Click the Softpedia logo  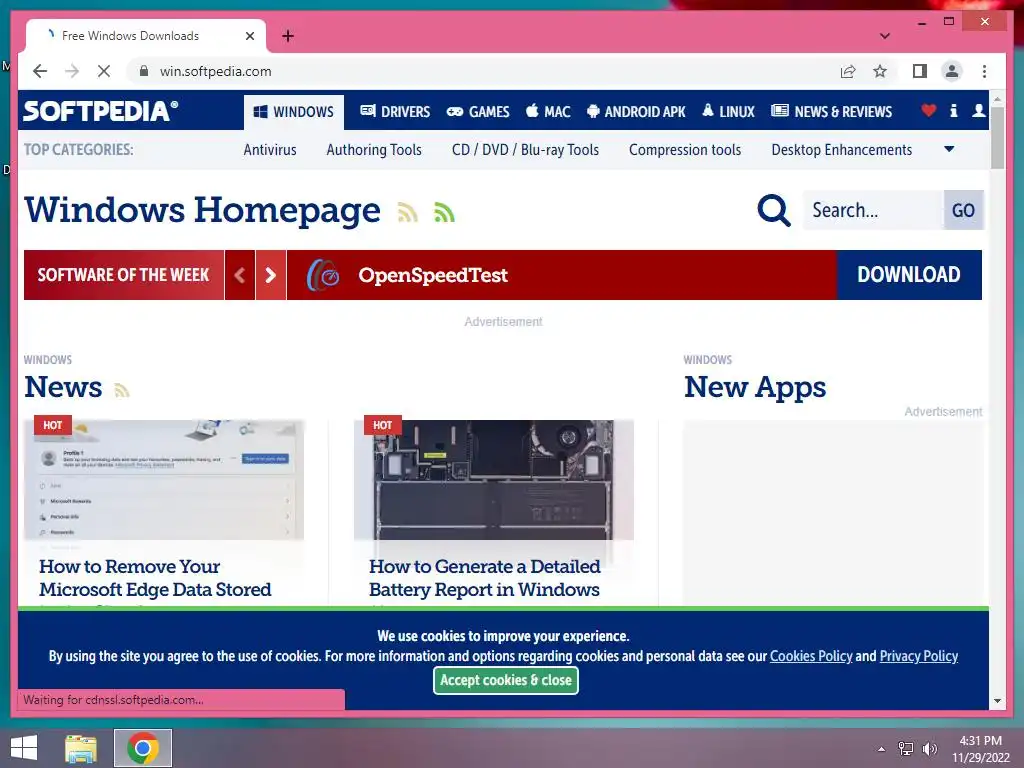[101, 111]
